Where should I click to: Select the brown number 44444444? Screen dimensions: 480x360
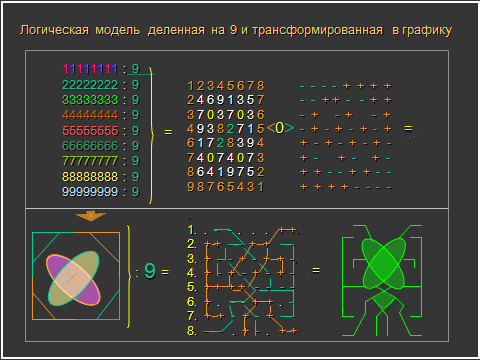(90, 115)
